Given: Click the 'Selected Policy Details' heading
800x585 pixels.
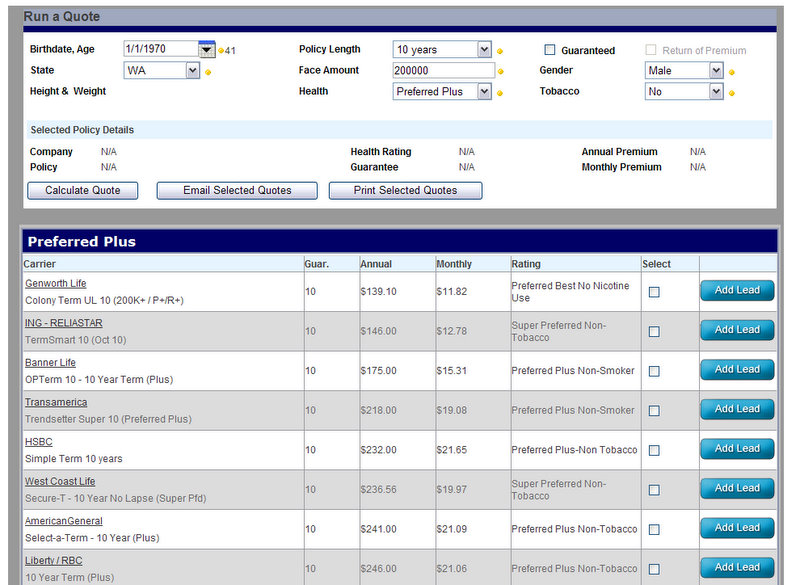Looking at the screenshot, I should 82,130.
